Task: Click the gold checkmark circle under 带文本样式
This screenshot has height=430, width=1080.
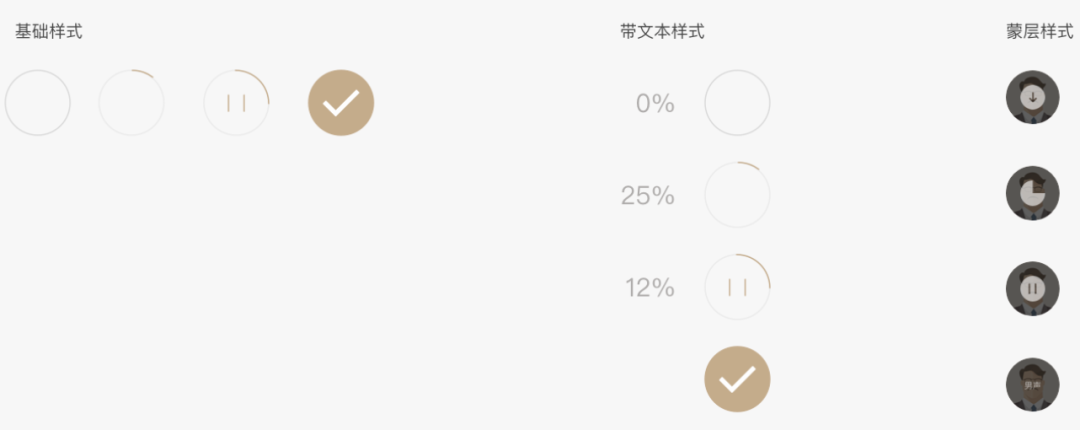Action: pos(737,379)
